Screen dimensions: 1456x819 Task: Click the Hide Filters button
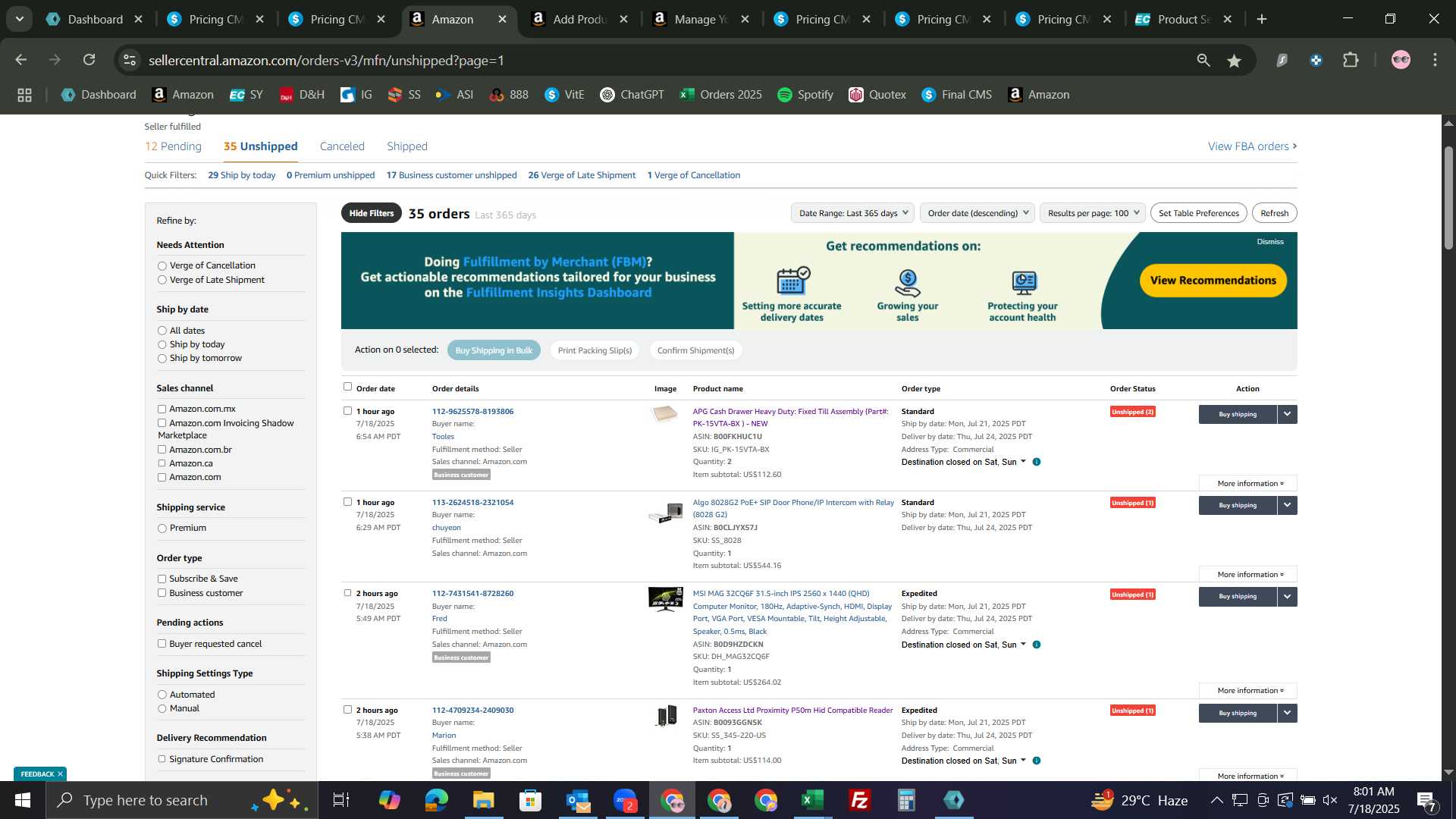click(372, 213)
